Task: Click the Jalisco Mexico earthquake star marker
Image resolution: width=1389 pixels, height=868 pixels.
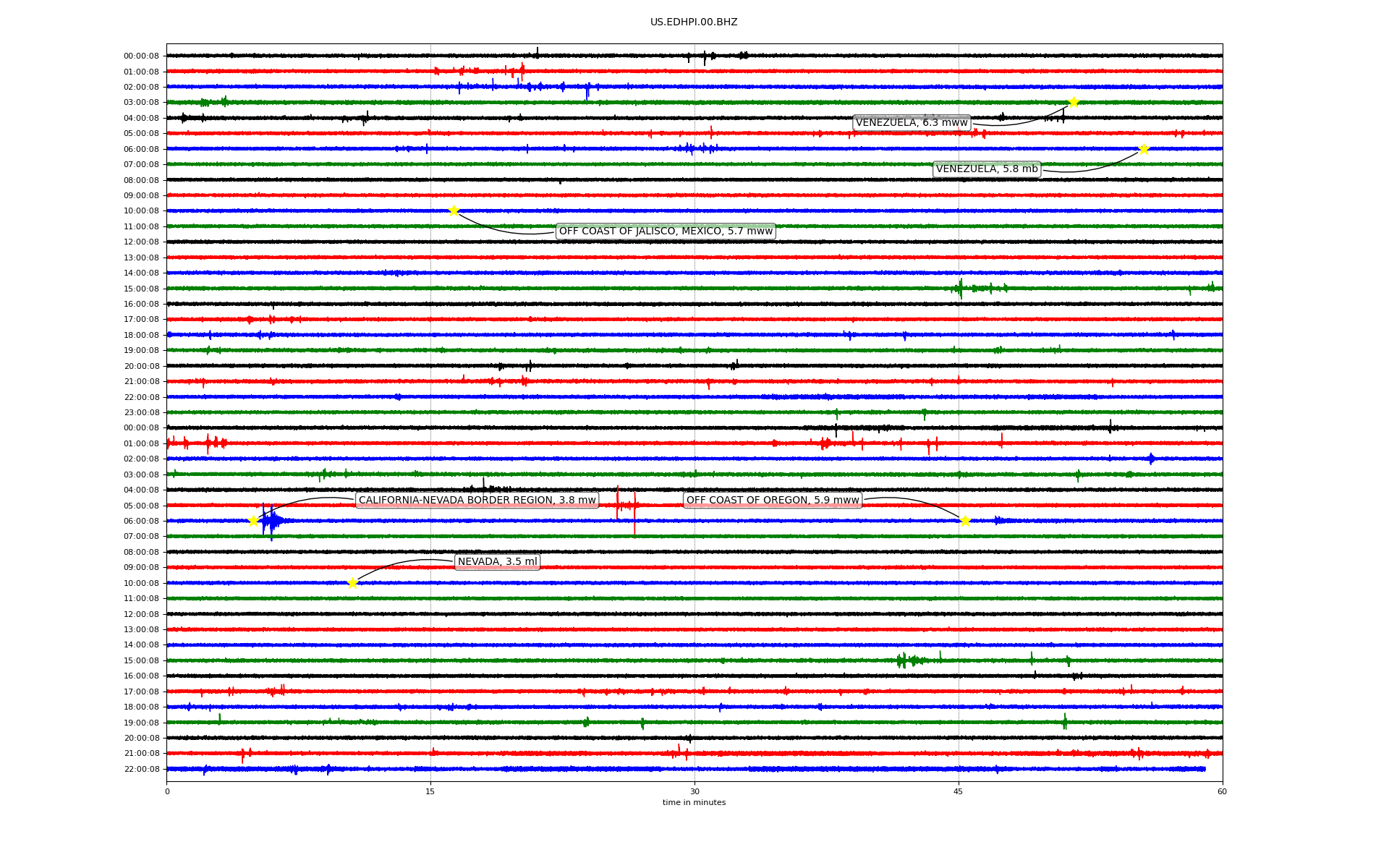Action: coord(454,210)
